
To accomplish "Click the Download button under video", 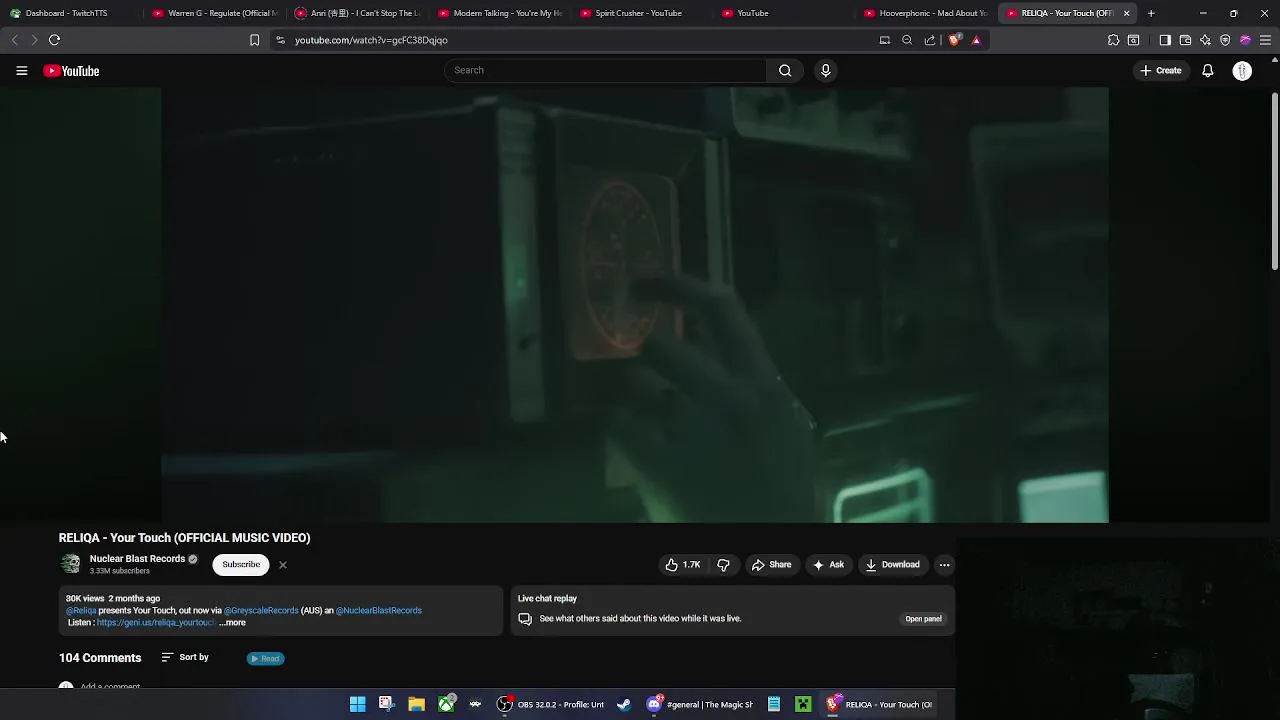I will (x=892, y=565).
